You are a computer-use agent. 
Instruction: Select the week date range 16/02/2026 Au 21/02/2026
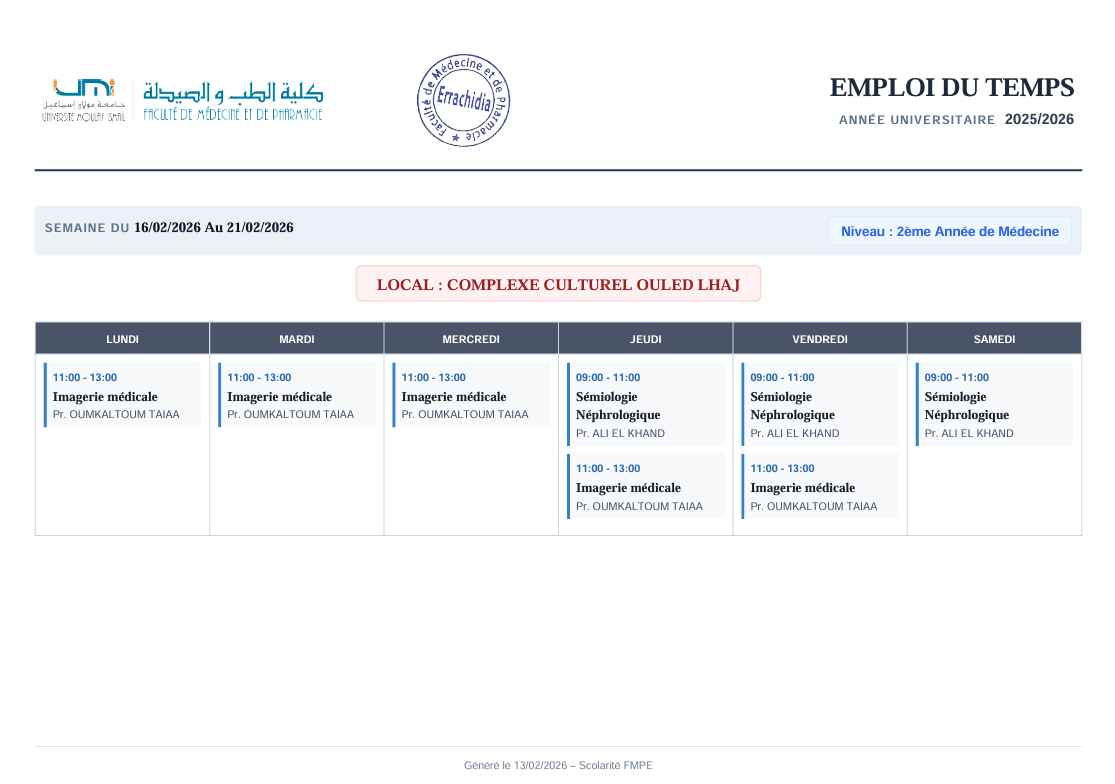pos(213,228)
